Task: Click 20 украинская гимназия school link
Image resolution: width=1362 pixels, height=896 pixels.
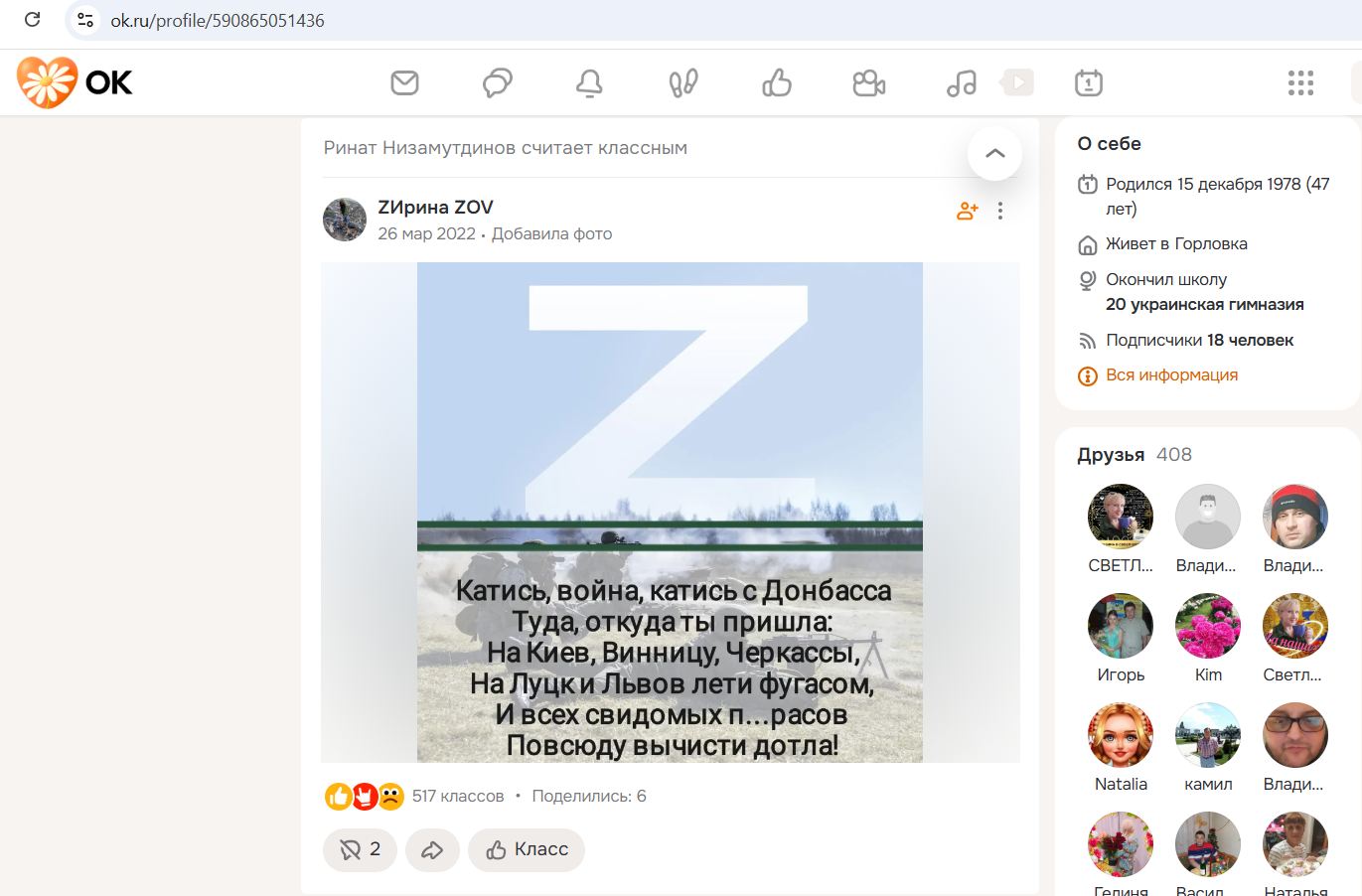Action: coord(1205,304)
